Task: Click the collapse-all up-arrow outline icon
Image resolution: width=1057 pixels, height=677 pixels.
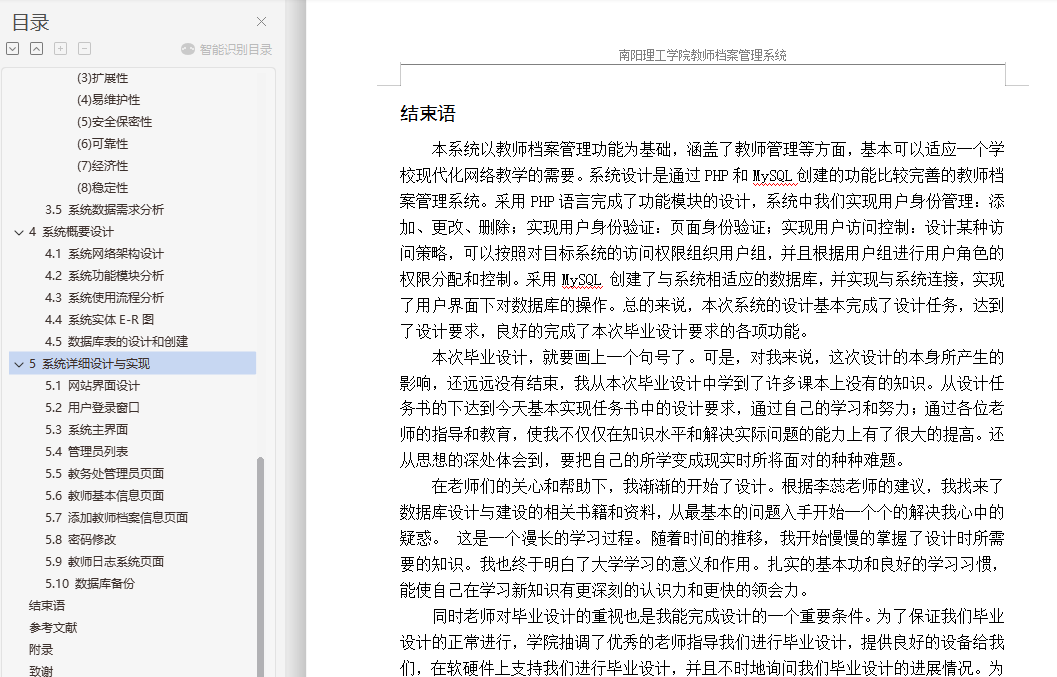Action: (36, 49)
